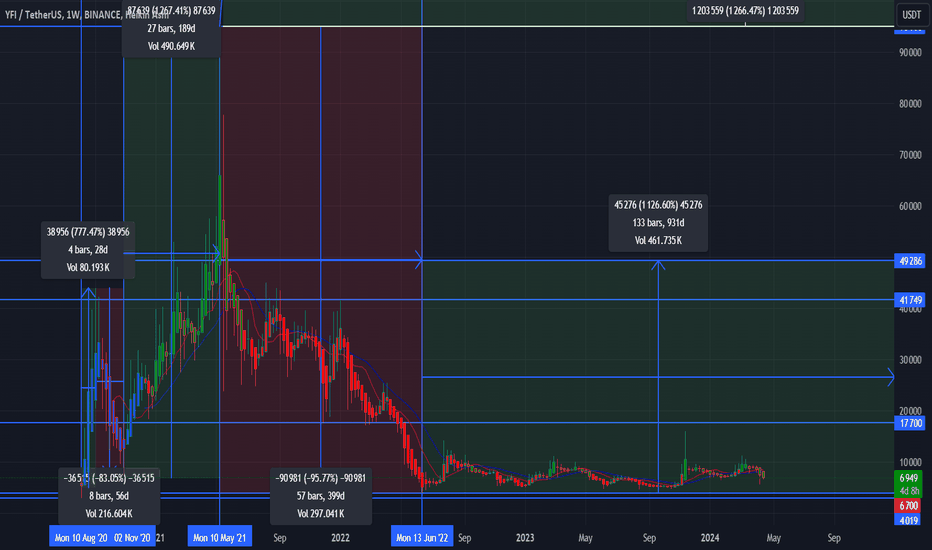
Task: Select the 87639 (1267.41%) measurement box
Action: 171,29
